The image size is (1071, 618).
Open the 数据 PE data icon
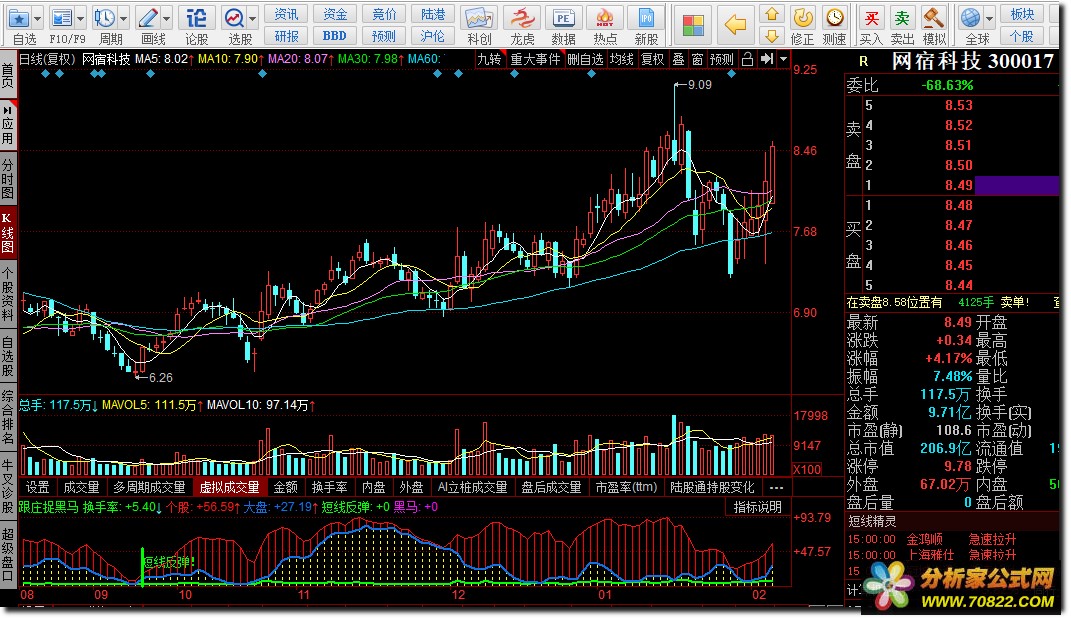[x=564, y=18]
